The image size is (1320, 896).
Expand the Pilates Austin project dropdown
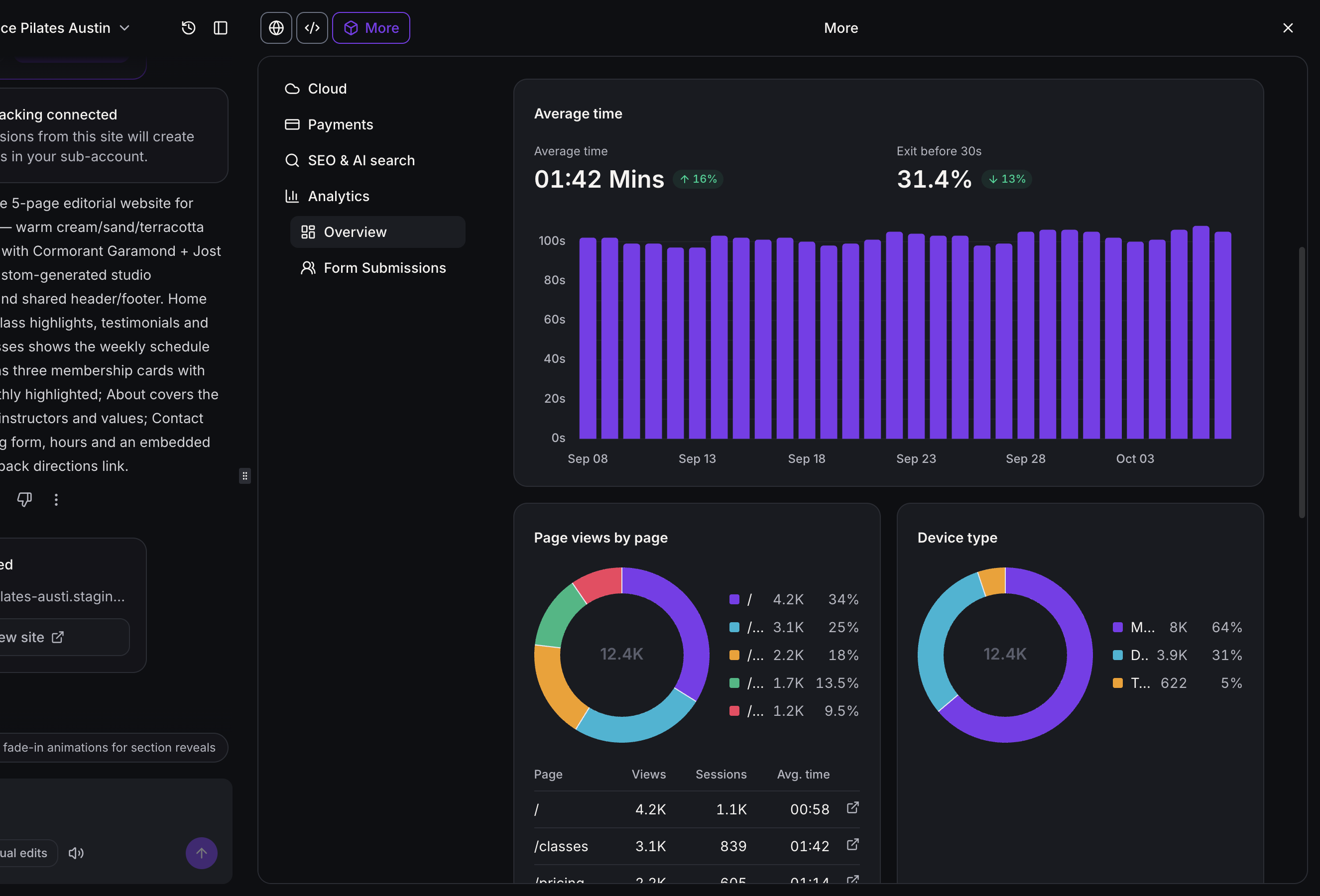64,28
